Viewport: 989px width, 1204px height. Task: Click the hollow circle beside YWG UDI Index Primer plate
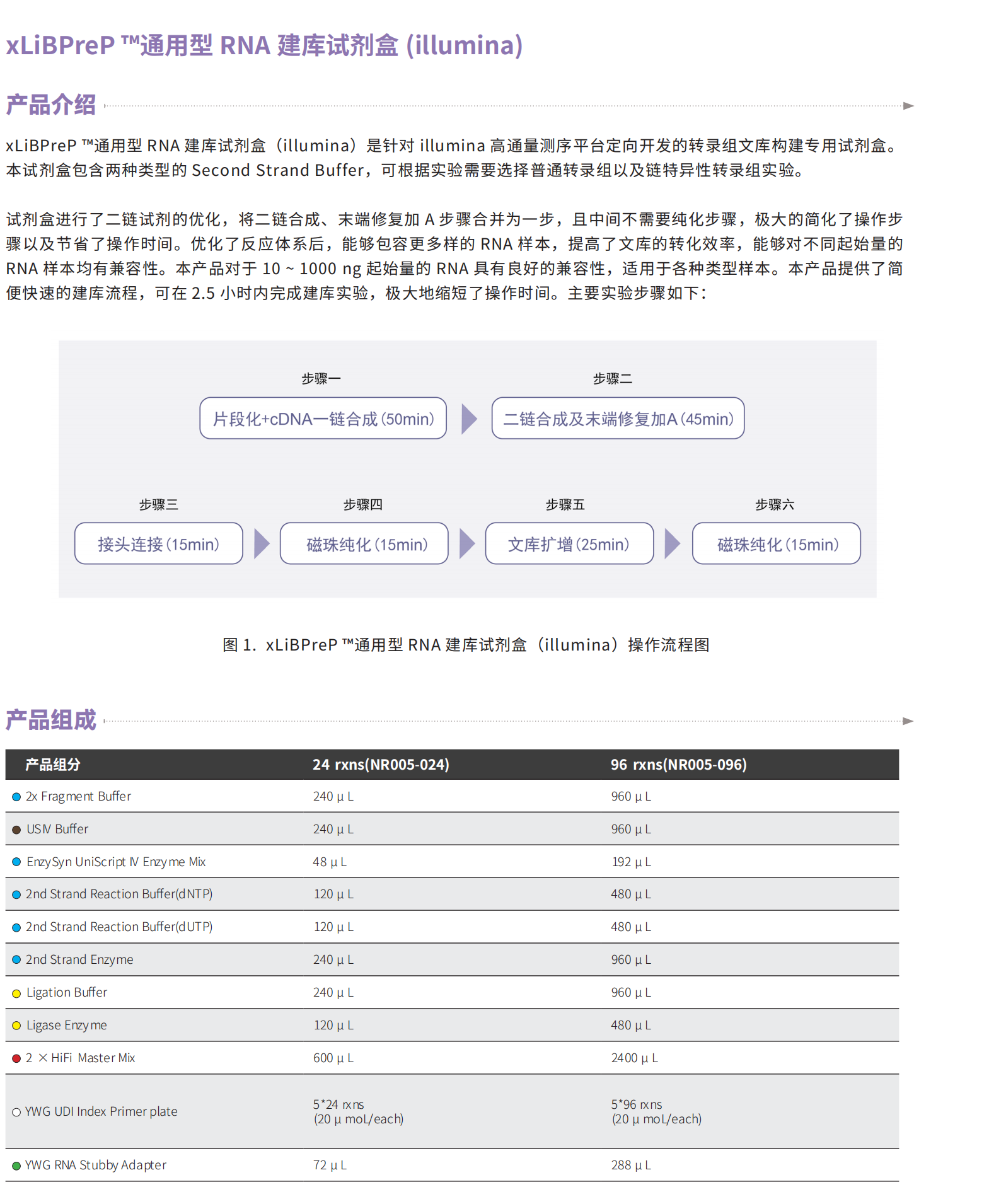[x=16, y=1112]
